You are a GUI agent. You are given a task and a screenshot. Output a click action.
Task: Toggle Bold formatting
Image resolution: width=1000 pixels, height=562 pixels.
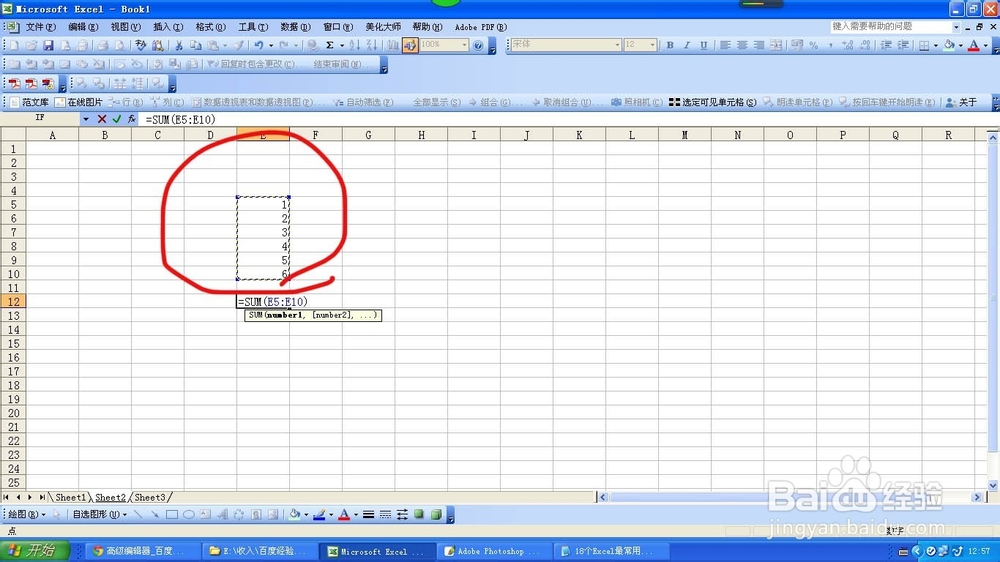click(670, 45)
